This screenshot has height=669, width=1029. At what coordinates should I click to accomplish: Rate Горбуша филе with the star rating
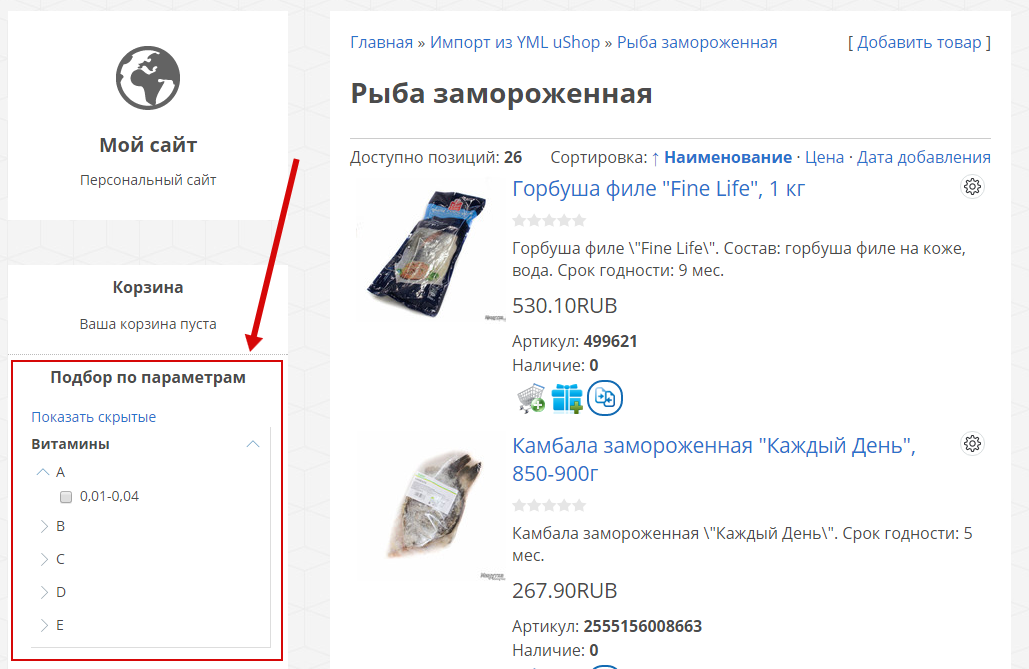[549, 221]
